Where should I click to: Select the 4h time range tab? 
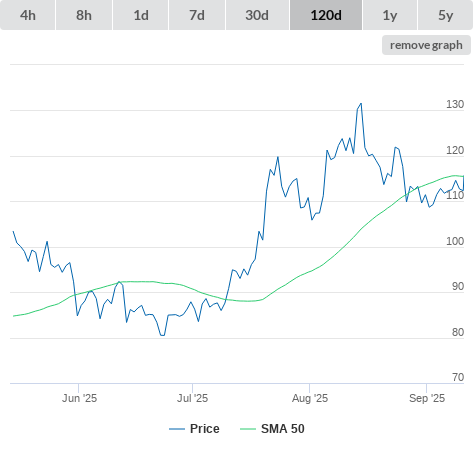pyautogui.click(x=28, y=15)
